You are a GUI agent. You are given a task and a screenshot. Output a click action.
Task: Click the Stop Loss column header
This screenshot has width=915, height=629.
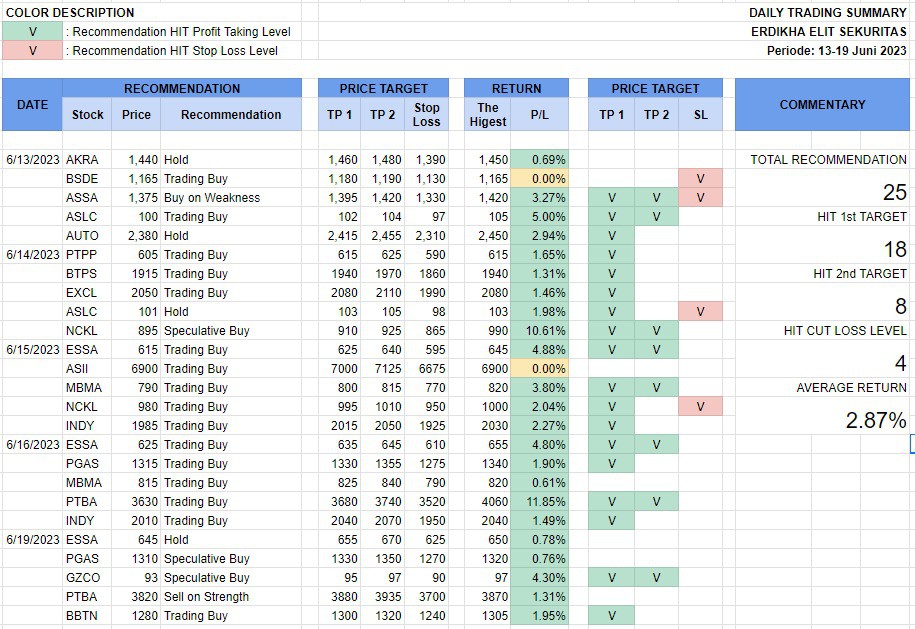point(426,114)
